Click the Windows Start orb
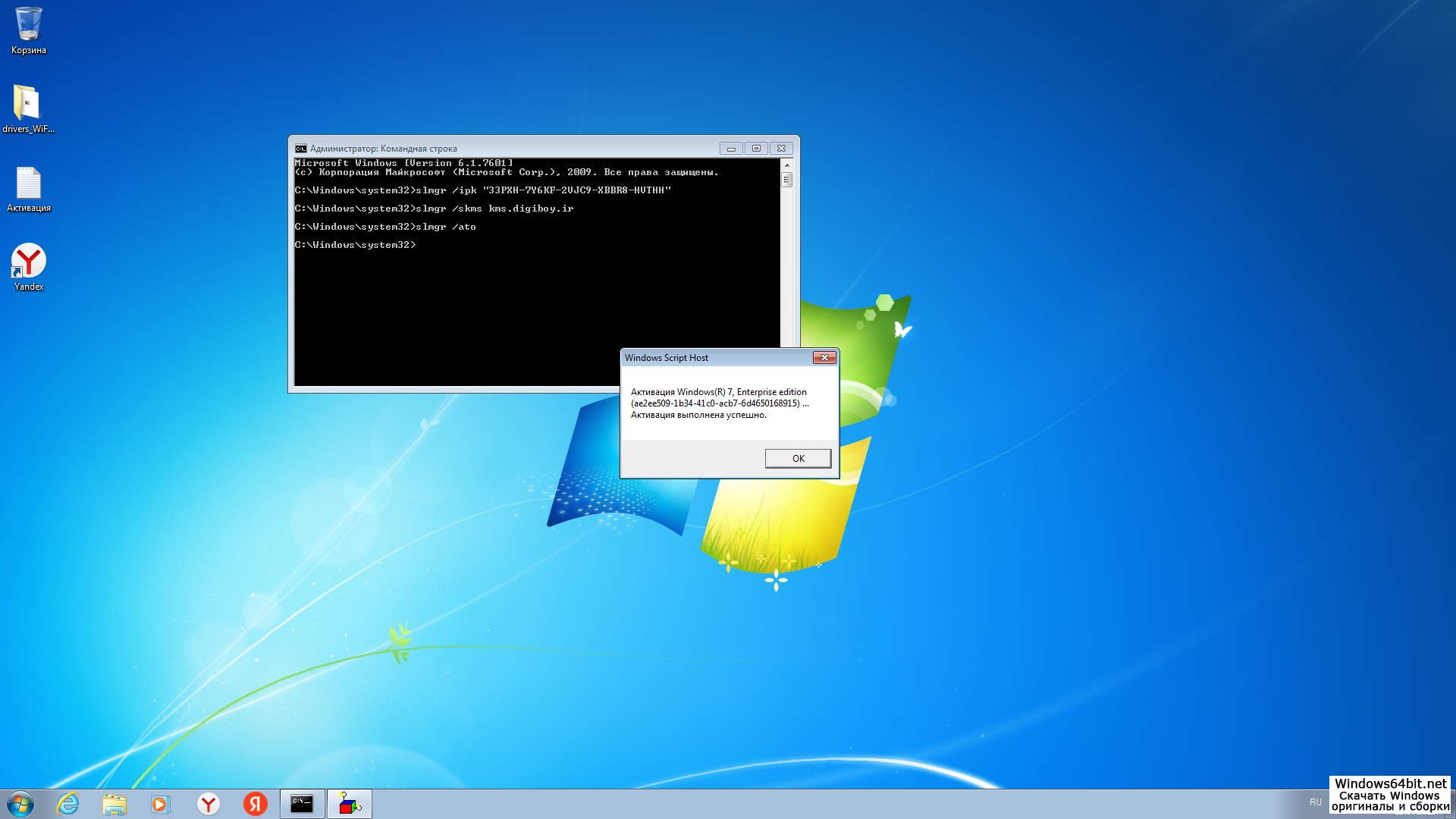 [x=20, y=804]
